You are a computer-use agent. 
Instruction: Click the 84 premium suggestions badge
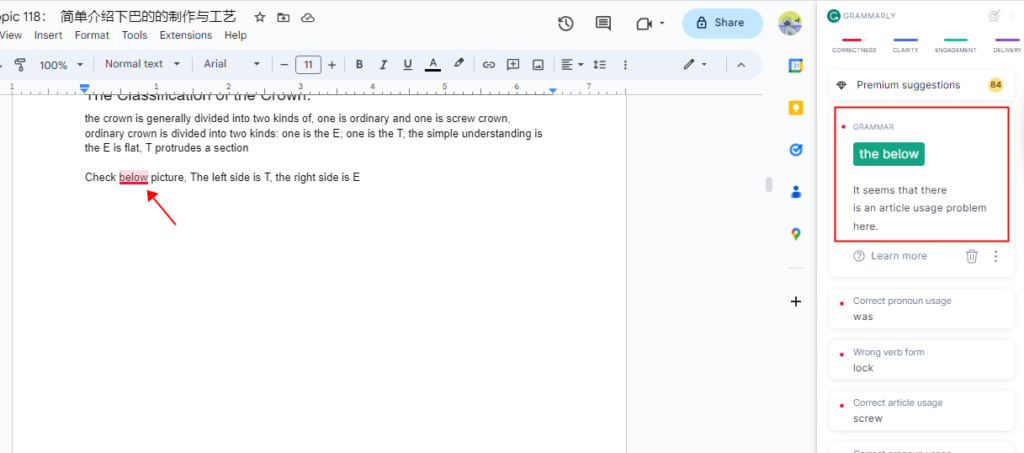(995, 85)
